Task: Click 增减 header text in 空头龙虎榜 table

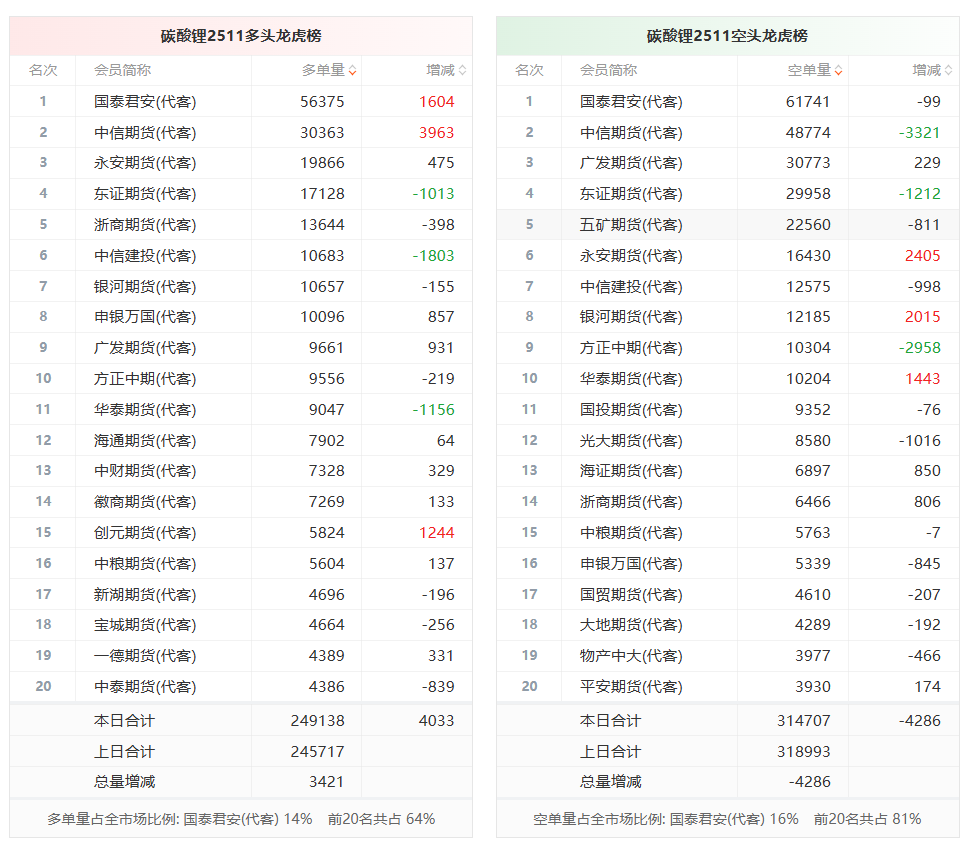Action: coord(926,71)
